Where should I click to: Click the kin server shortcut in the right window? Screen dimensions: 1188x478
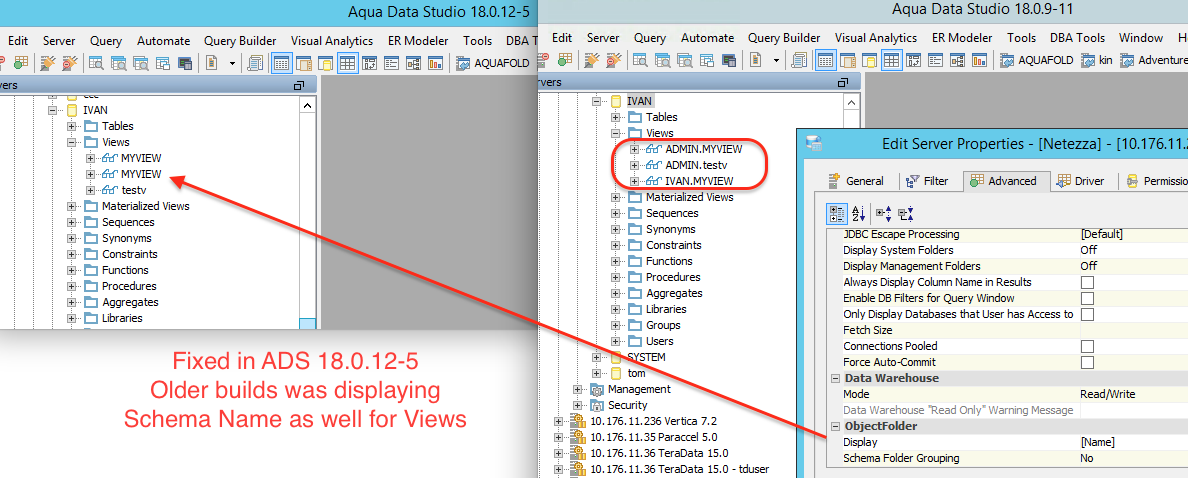tap(1097, 61)
